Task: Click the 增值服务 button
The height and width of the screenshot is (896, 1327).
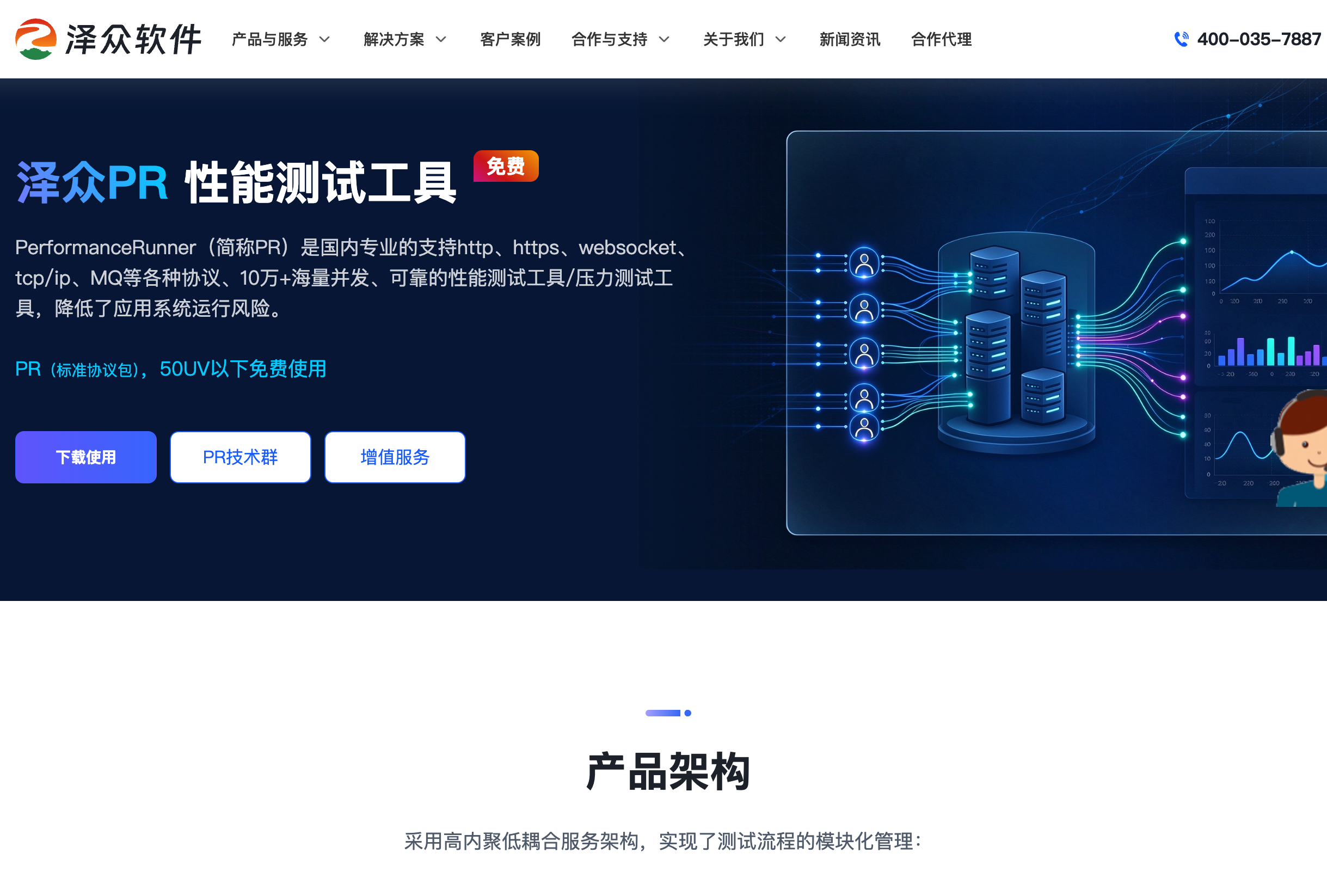Action: (x=395, y=457)
